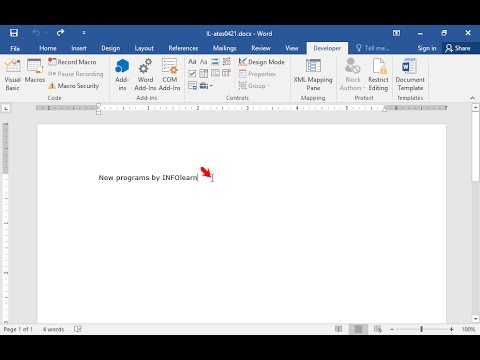Open the Macros dialog

click(x=35, y=71)
